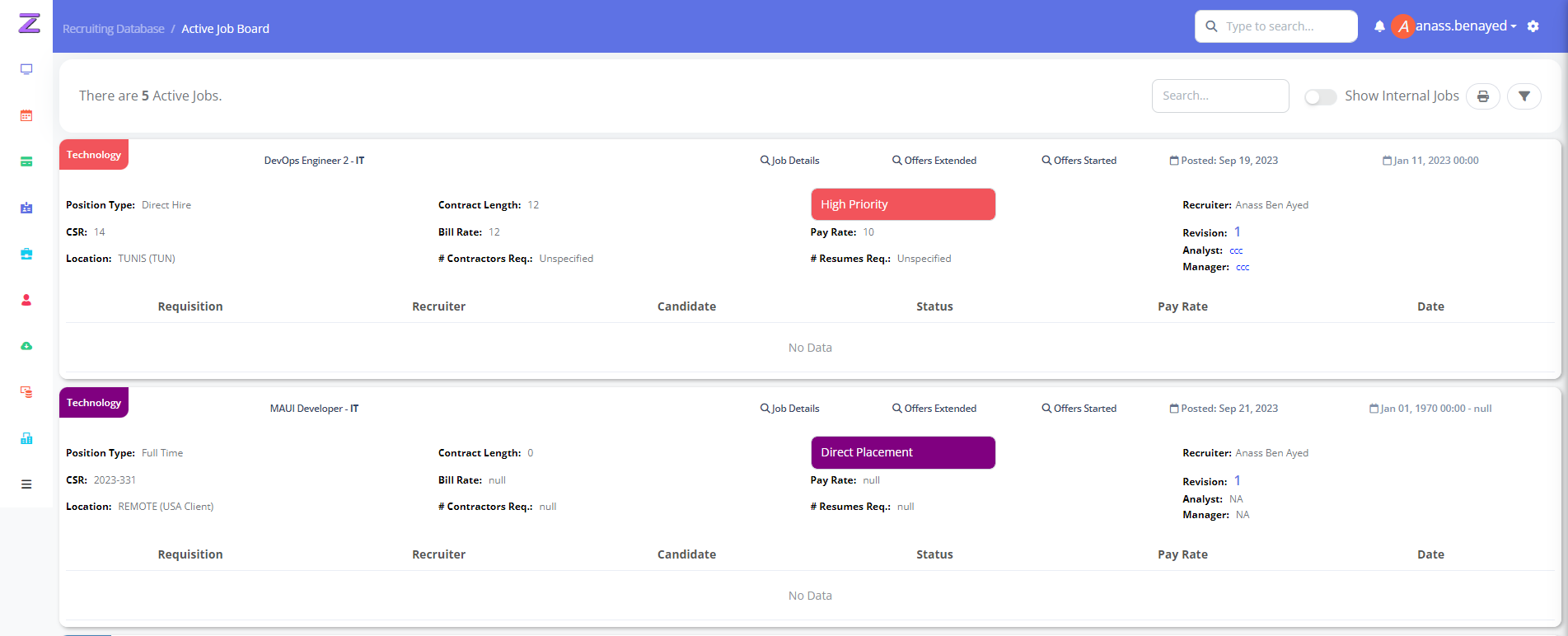Open Job Details for DevOps Engineer 2
The image size is (1568, 636).
click(x=789, y=161)
